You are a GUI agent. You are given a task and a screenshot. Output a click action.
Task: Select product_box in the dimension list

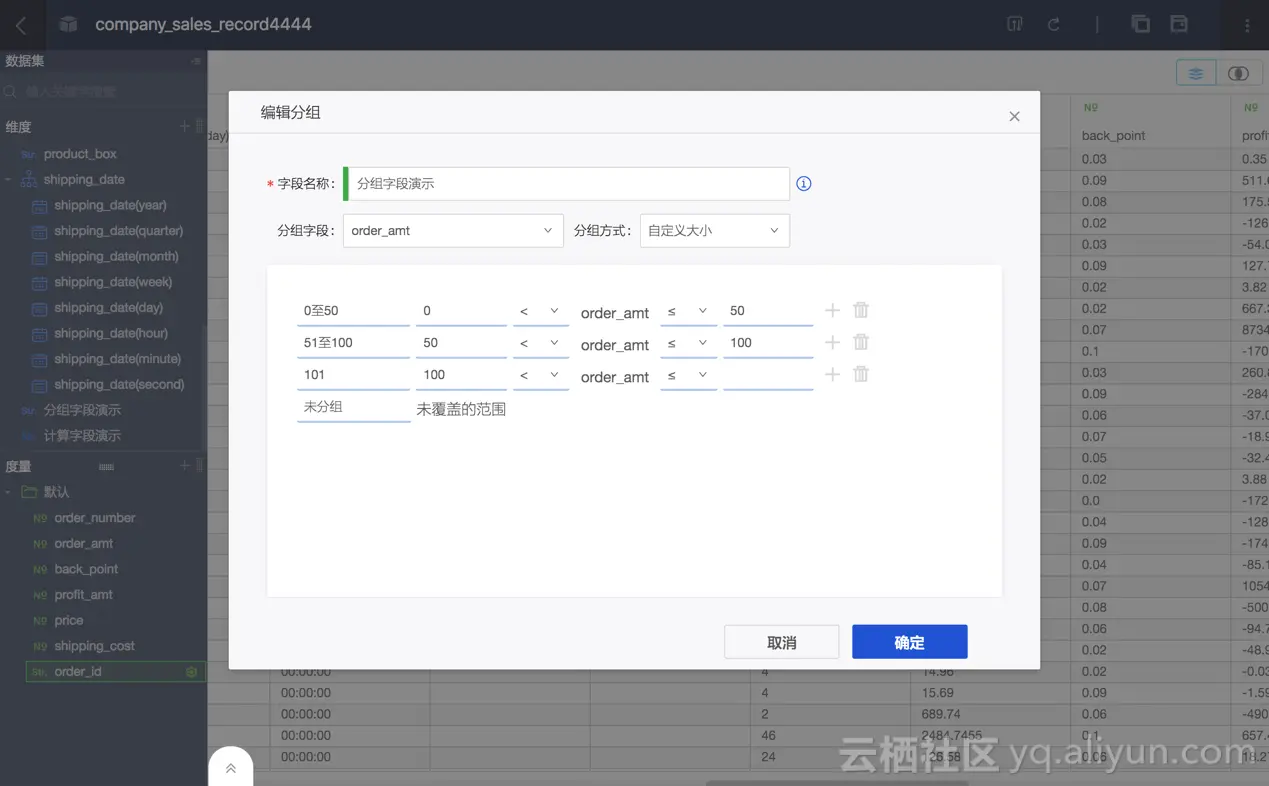coord(80,154)
